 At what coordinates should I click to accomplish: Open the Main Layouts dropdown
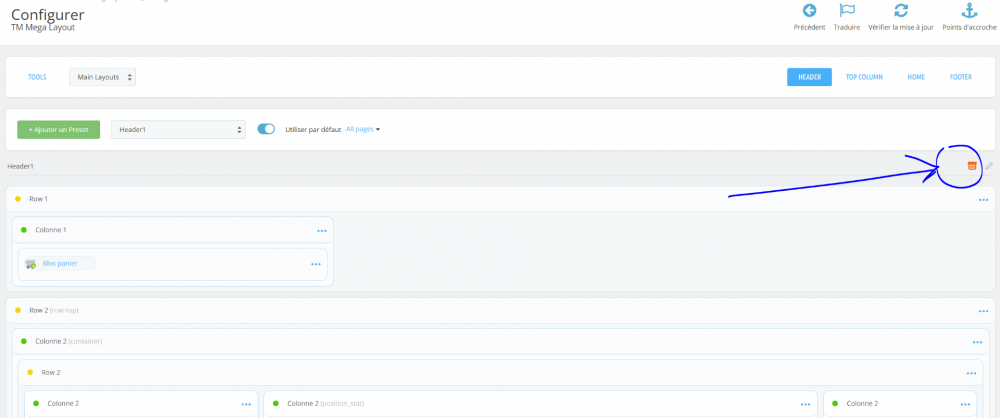(102, 77)
